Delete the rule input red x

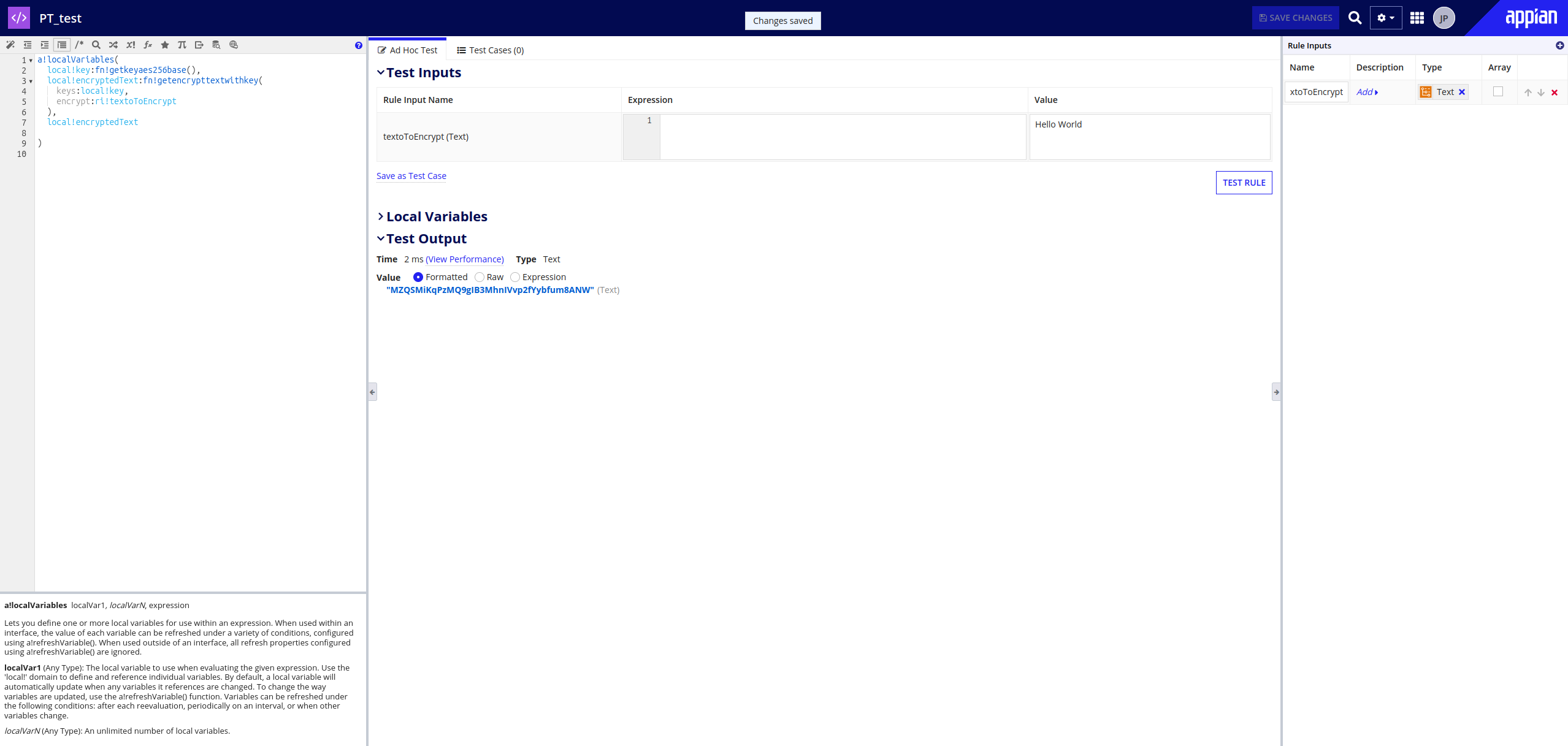point(1555,93)
